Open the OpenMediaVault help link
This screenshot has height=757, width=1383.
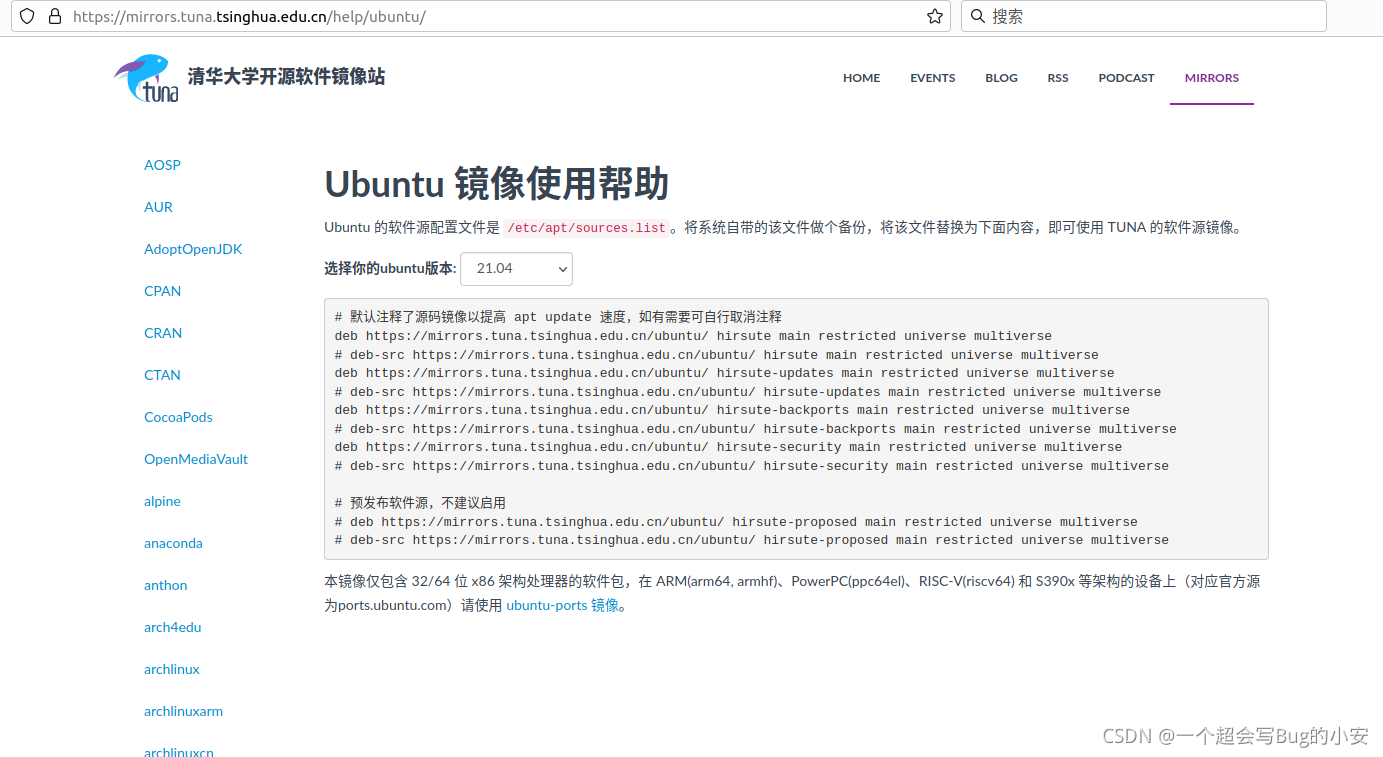click(196, 459)
